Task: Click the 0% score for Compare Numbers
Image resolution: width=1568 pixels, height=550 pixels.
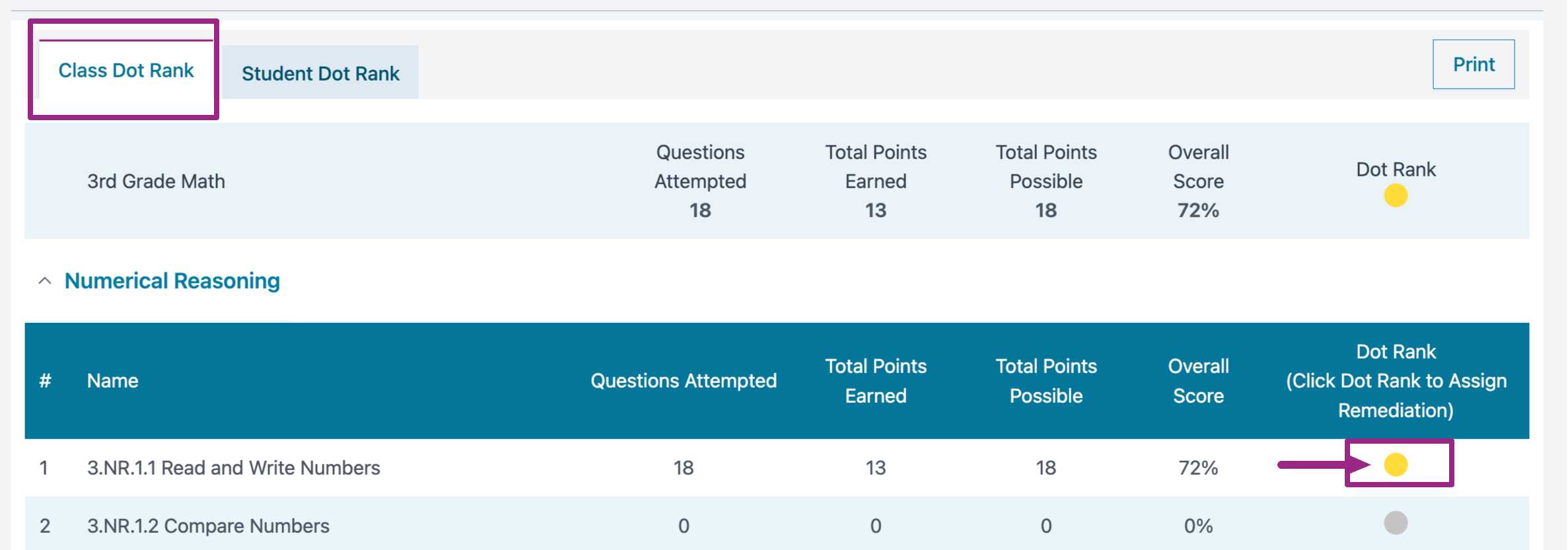Action: 1198,526
